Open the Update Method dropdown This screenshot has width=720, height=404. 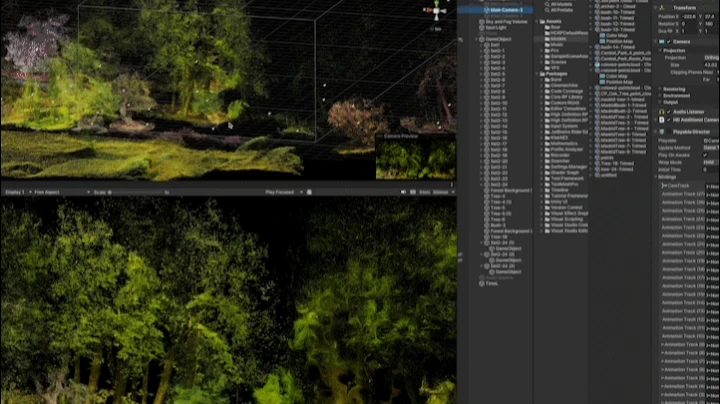coord(711,148)
